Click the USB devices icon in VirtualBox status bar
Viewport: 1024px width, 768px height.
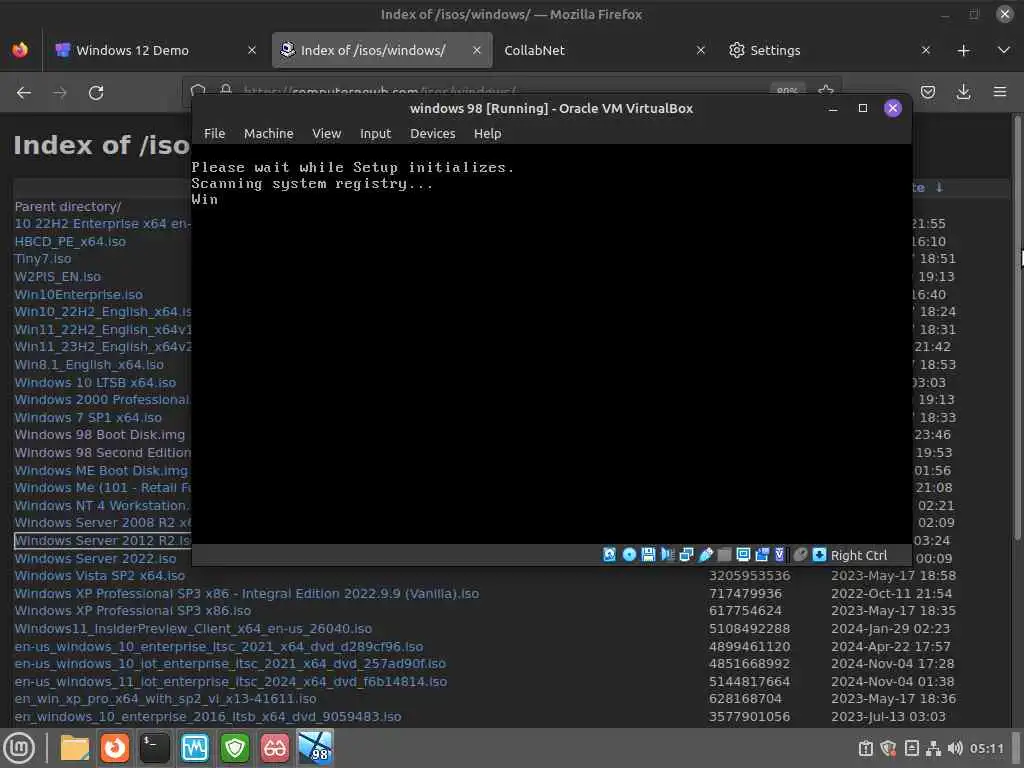tap(705, 554)
